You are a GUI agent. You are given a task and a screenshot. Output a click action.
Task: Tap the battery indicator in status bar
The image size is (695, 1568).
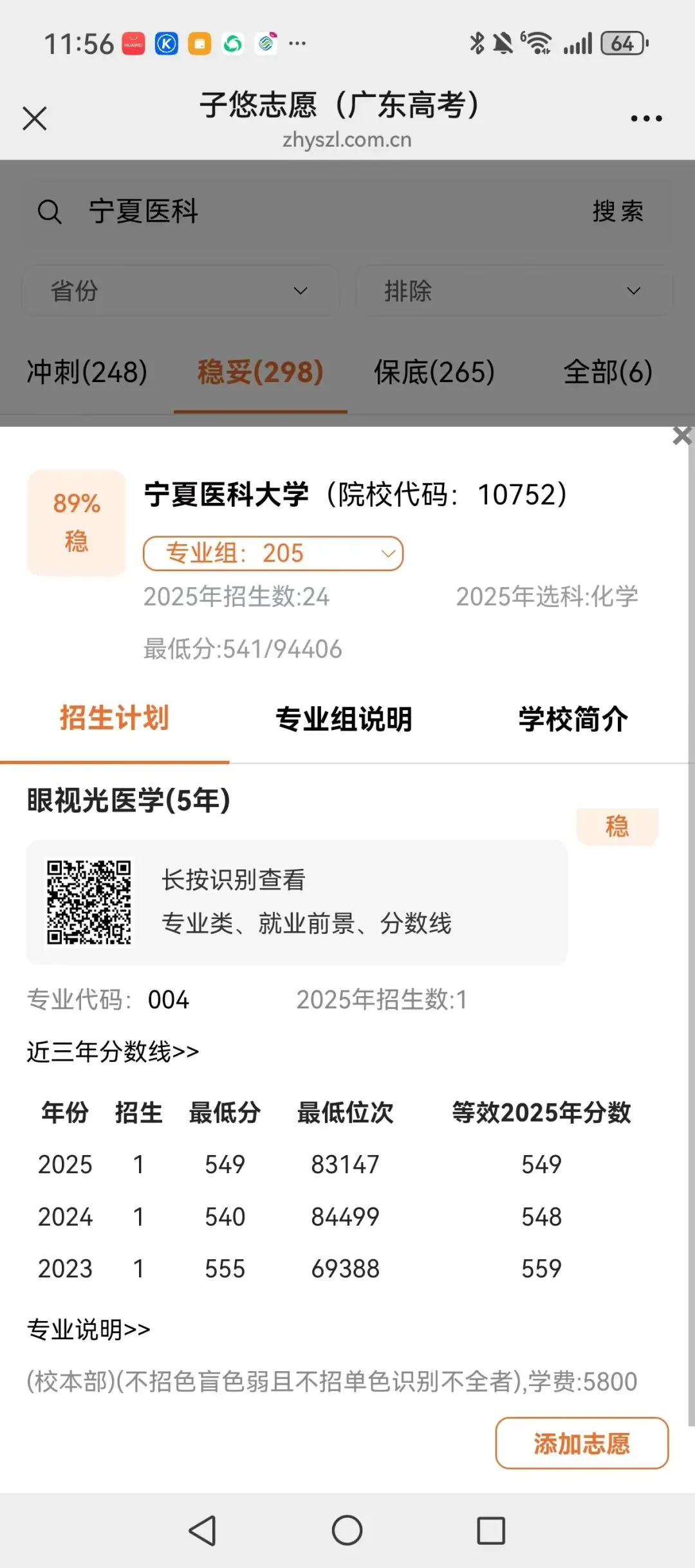pos(624,44)
